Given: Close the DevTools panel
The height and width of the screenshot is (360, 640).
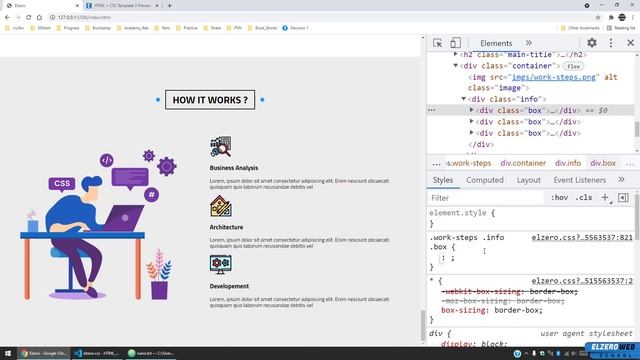Looking at the screenshot, I should coord(630,43).
